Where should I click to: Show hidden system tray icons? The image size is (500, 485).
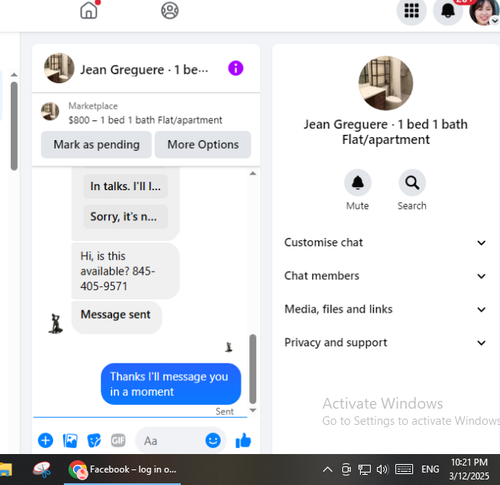(327, 470)
